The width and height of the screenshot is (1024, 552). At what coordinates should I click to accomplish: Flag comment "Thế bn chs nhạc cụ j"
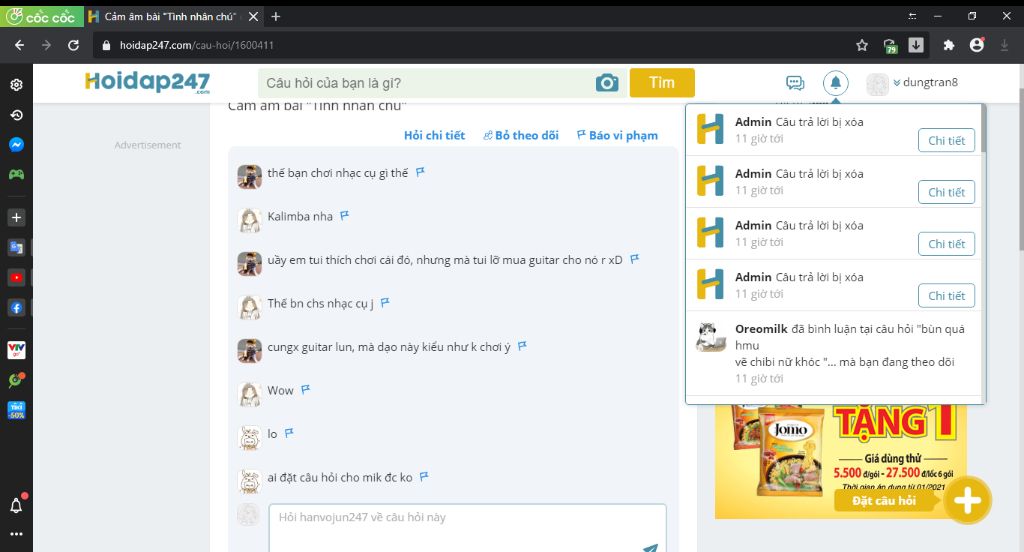click(385, 302)
